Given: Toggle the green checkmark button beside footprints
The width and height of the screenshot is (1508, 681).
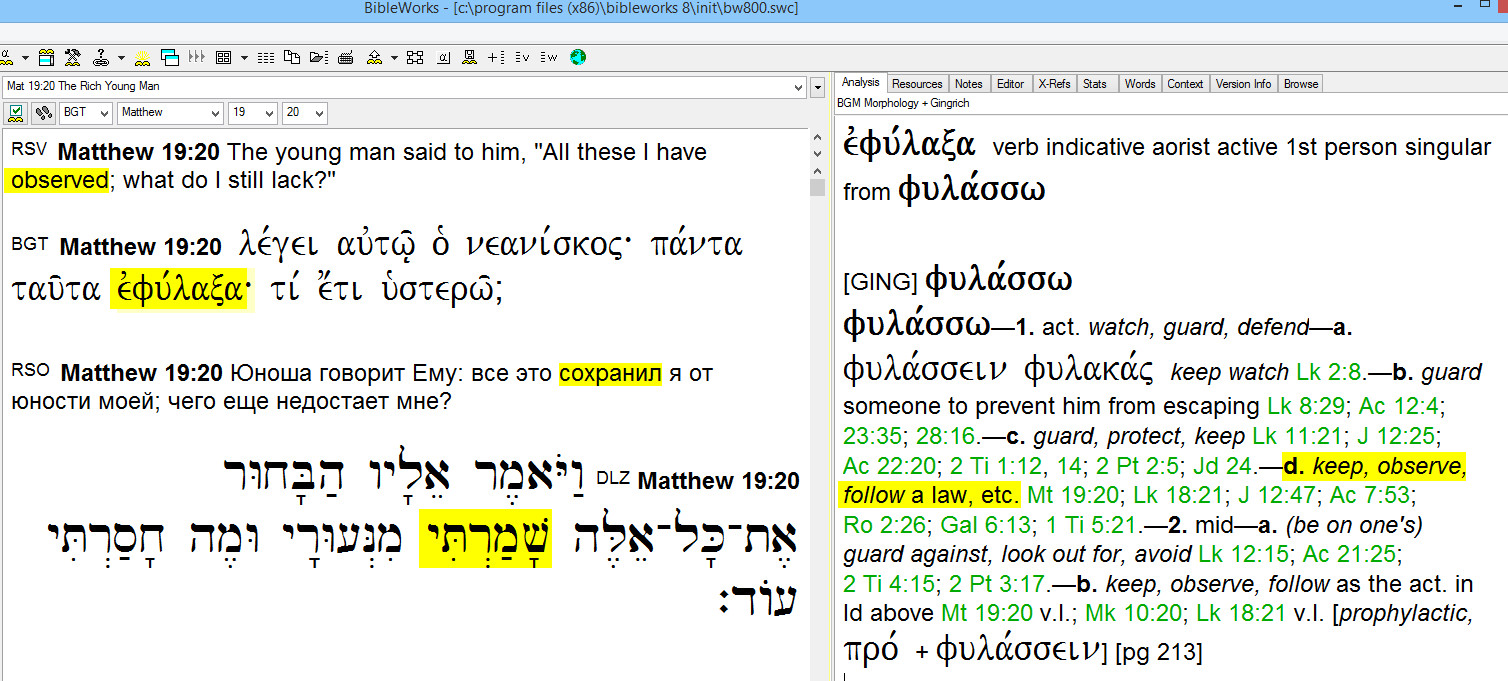Looking at the screenshot, I should coord(16,113).
